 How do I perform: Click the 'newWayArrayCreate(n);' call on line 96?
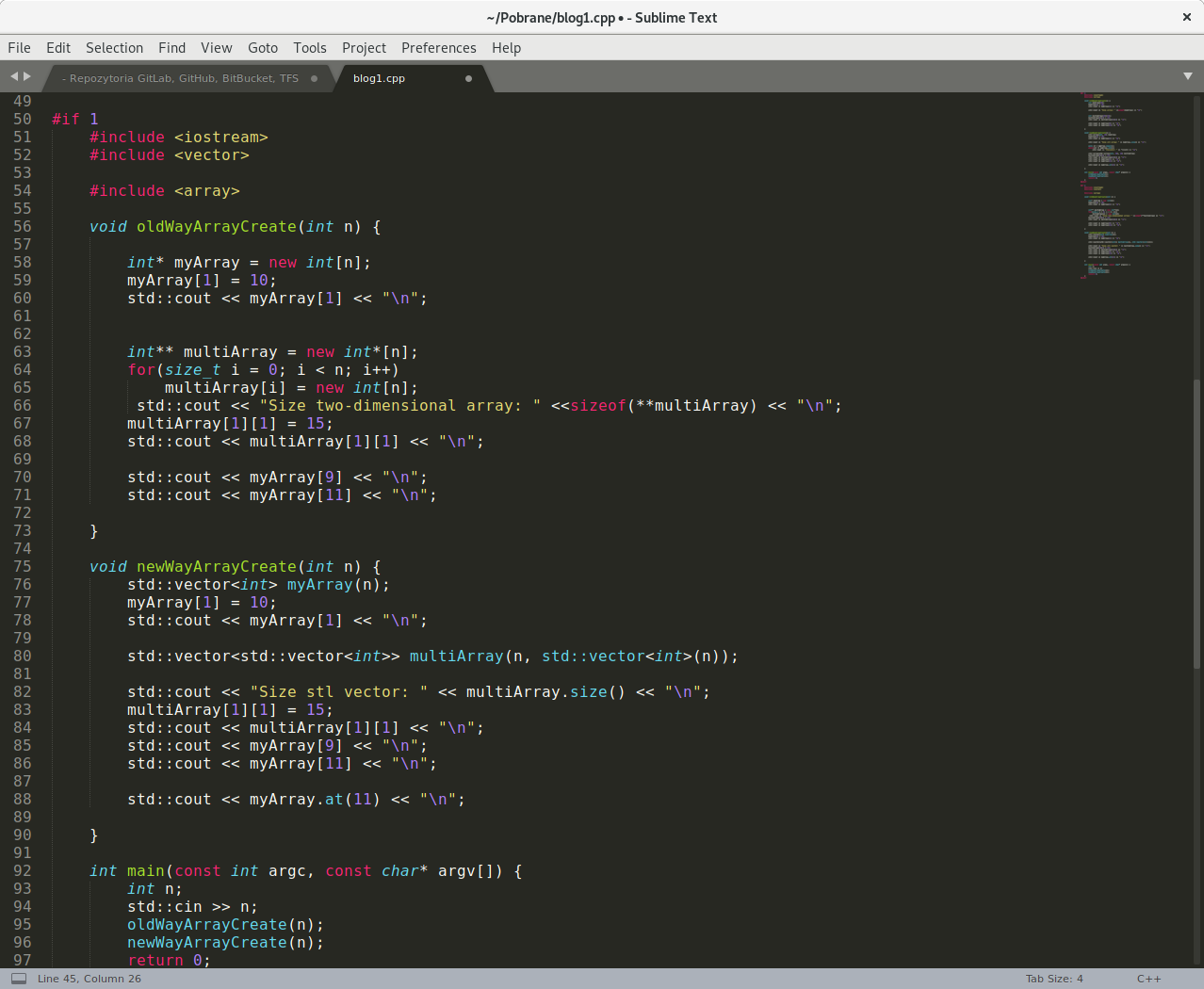226,942
